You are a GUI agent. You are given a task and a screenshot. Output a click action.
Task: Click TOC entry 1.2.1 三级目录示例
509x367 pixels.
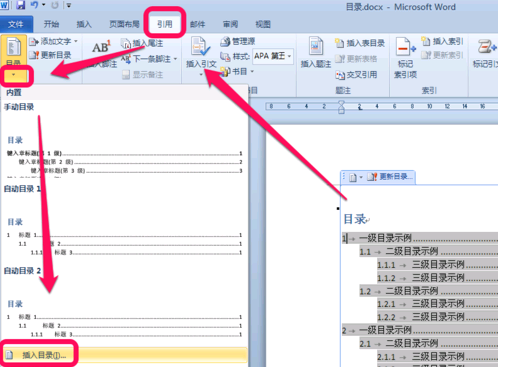click(x=437, y=304)
